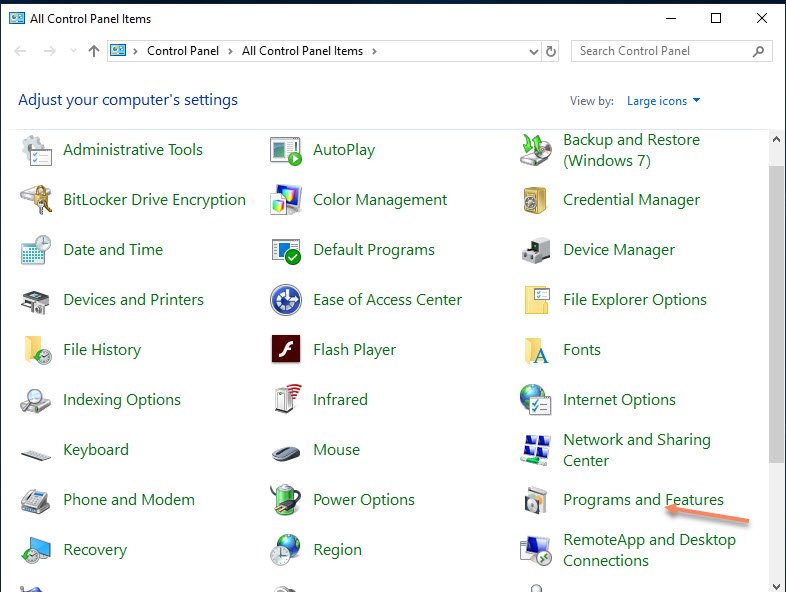This screenshot has height=592, width=786.
Task: Click the Default Programs icon
Action: [x=286, y=251]
